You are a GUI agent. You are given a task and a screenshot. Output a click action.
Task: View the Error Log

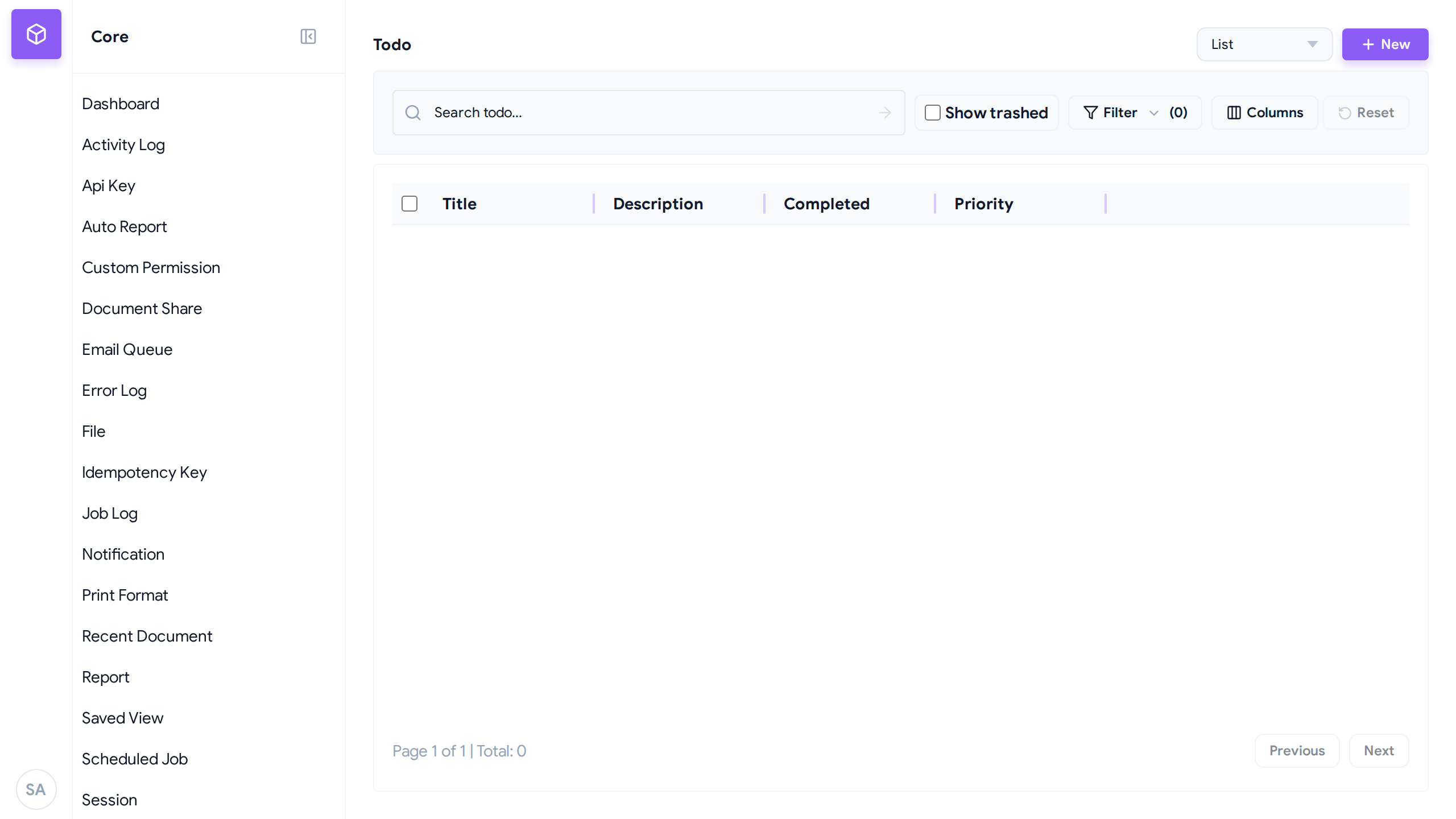coord(114,390)
